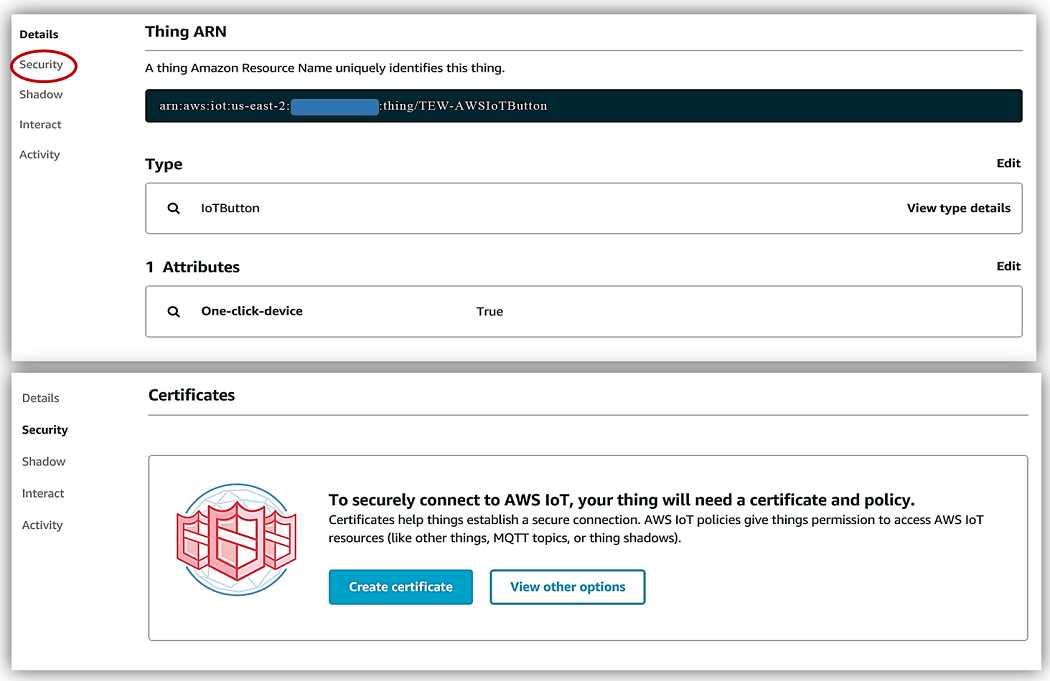This screenshot has height=681, width=1050.
Task: Switch to Interact in the Certificates sidebar
Action: click(x=43, y=494)
